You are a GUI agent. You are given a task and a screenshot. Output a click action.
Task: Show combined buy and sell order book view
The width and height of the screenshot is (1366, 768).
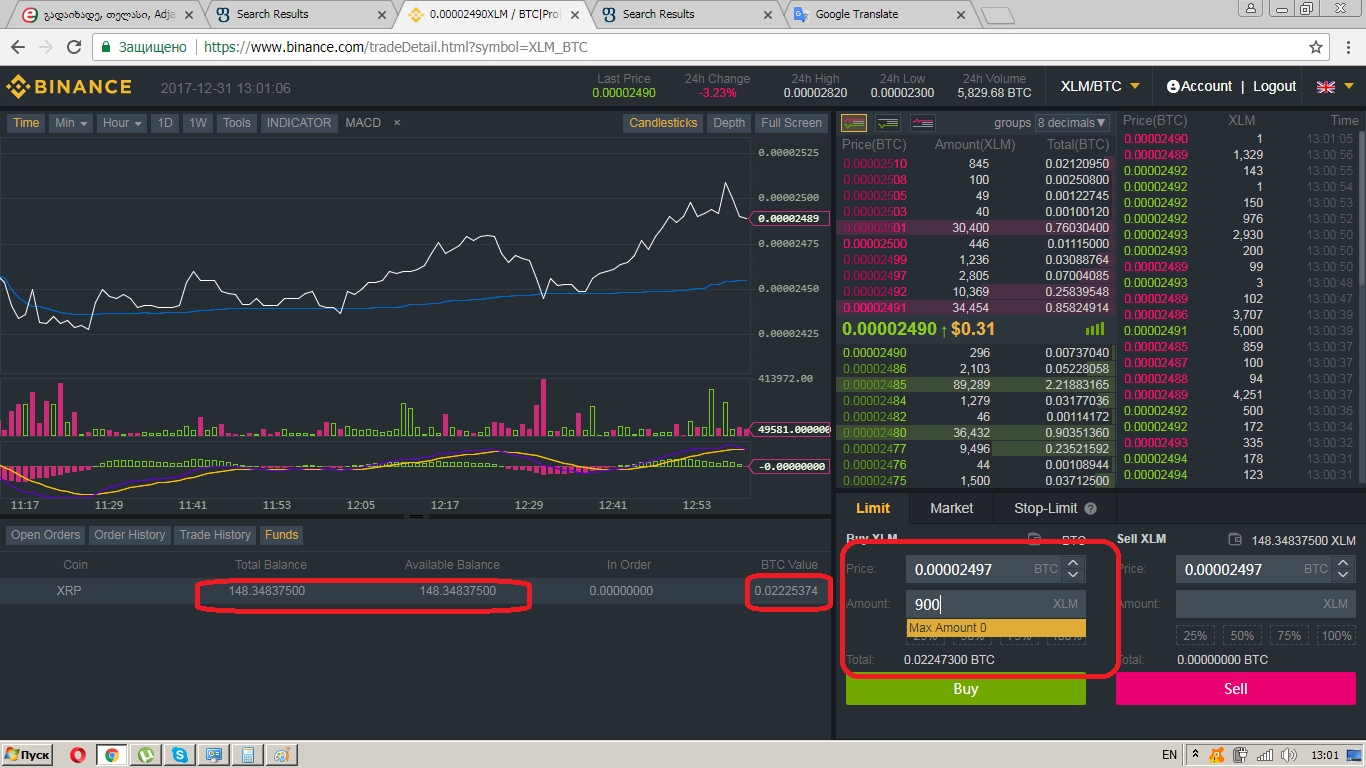click(x=854, y=123)
